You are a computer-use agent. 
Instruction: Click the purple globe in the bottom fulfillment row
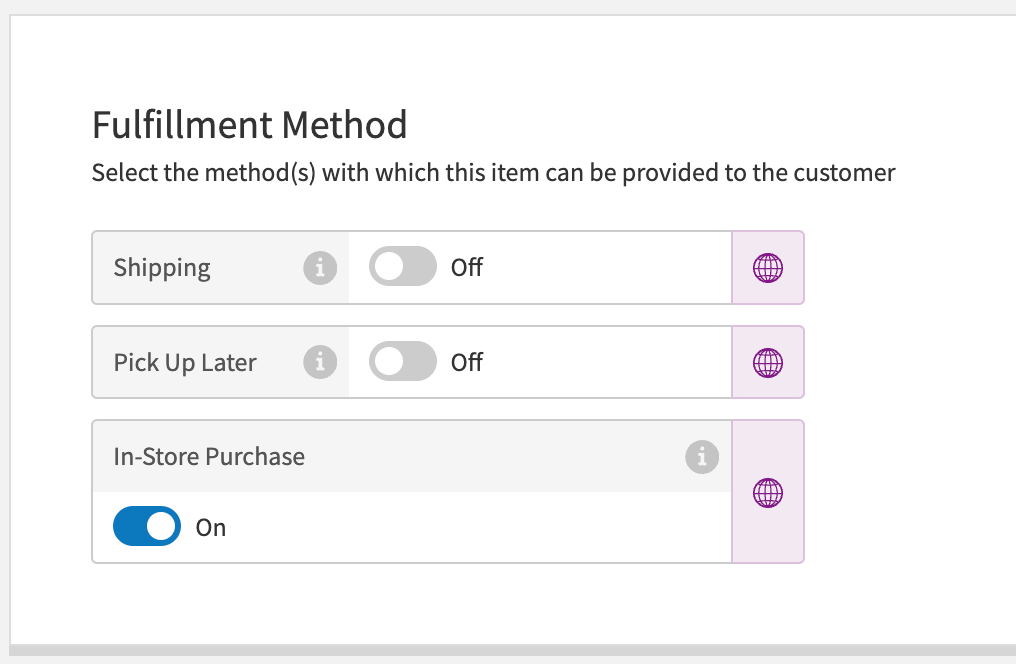[x=767, y=492]
